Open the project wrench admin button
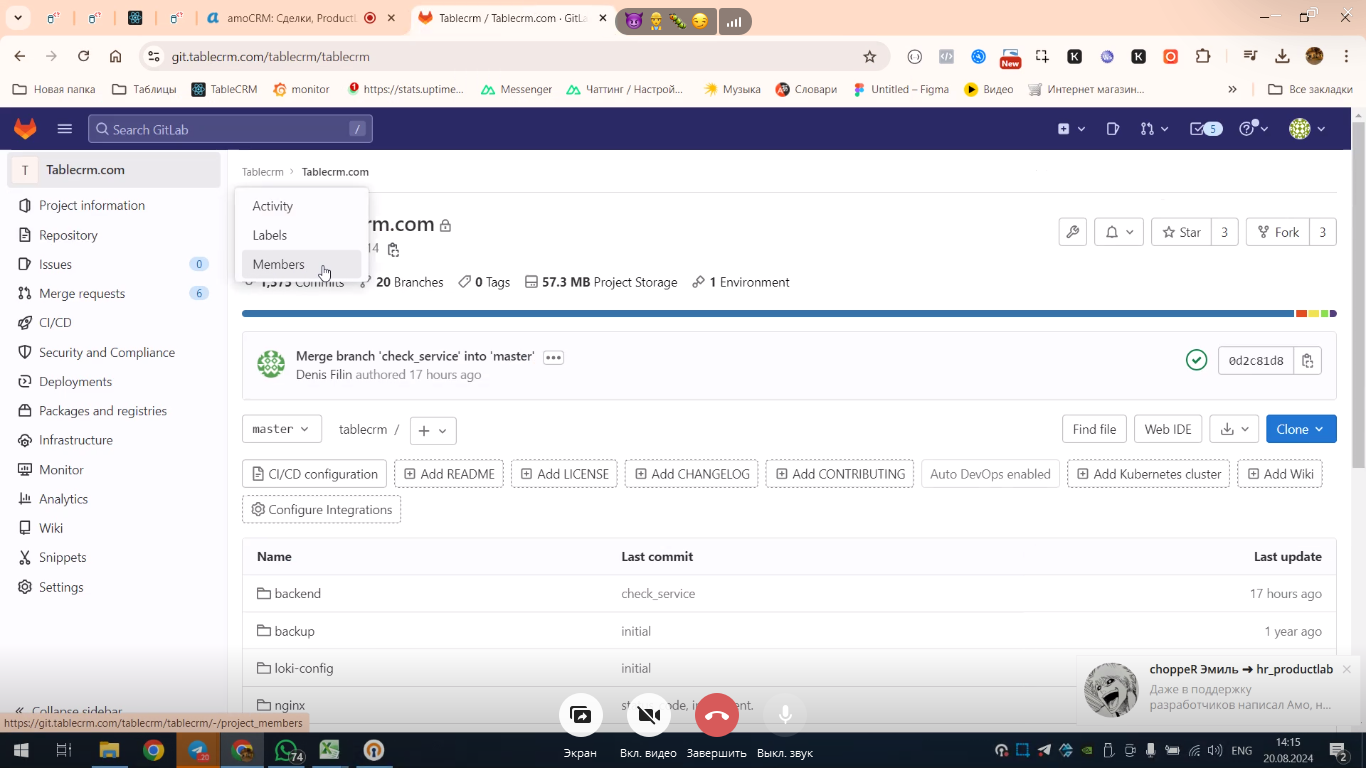 (x=1072, y=232)
